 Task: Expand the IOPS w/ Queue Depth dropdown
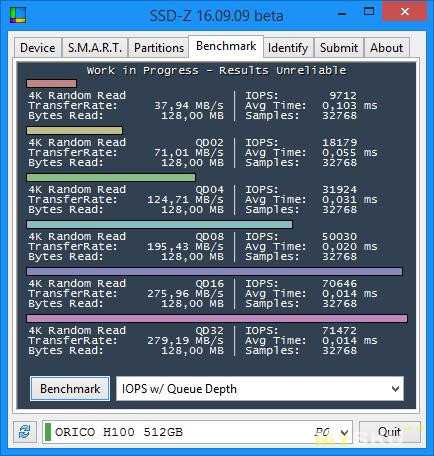tap(260, 389)
